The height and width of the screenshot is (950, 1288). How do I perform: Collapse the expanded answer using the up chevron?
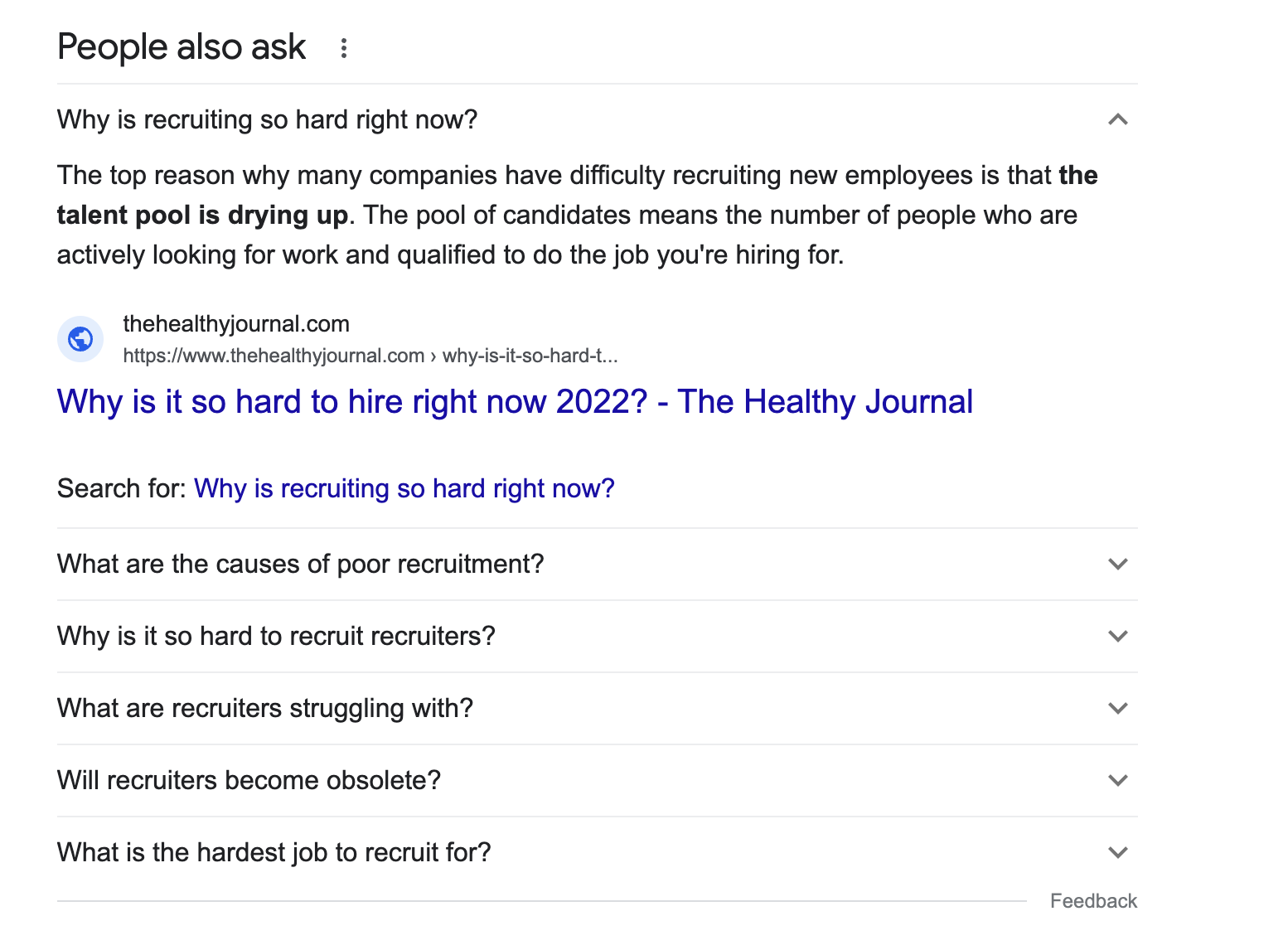pos(1118,119)
